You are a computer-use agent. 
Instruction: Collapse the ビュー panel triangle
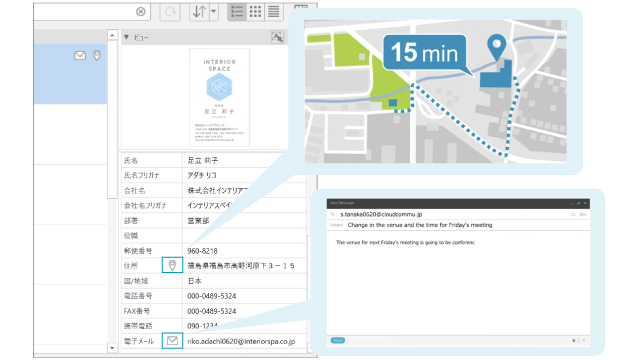(127, 37)
